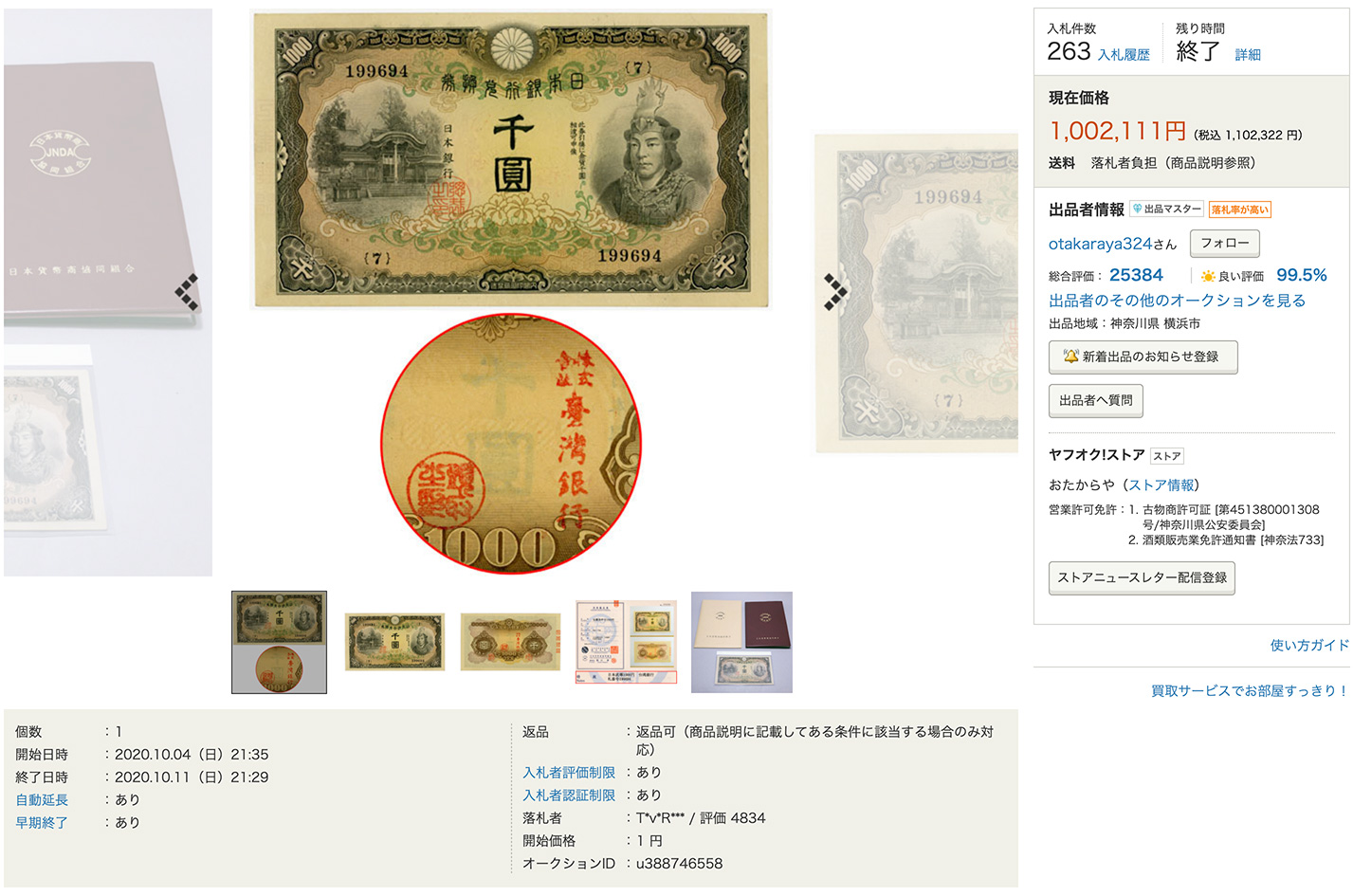Select the fifth thumbnail with brown booklet
Image resolution: width=1353 pixels, height=896 pixels.
click(x=741, y=642)
